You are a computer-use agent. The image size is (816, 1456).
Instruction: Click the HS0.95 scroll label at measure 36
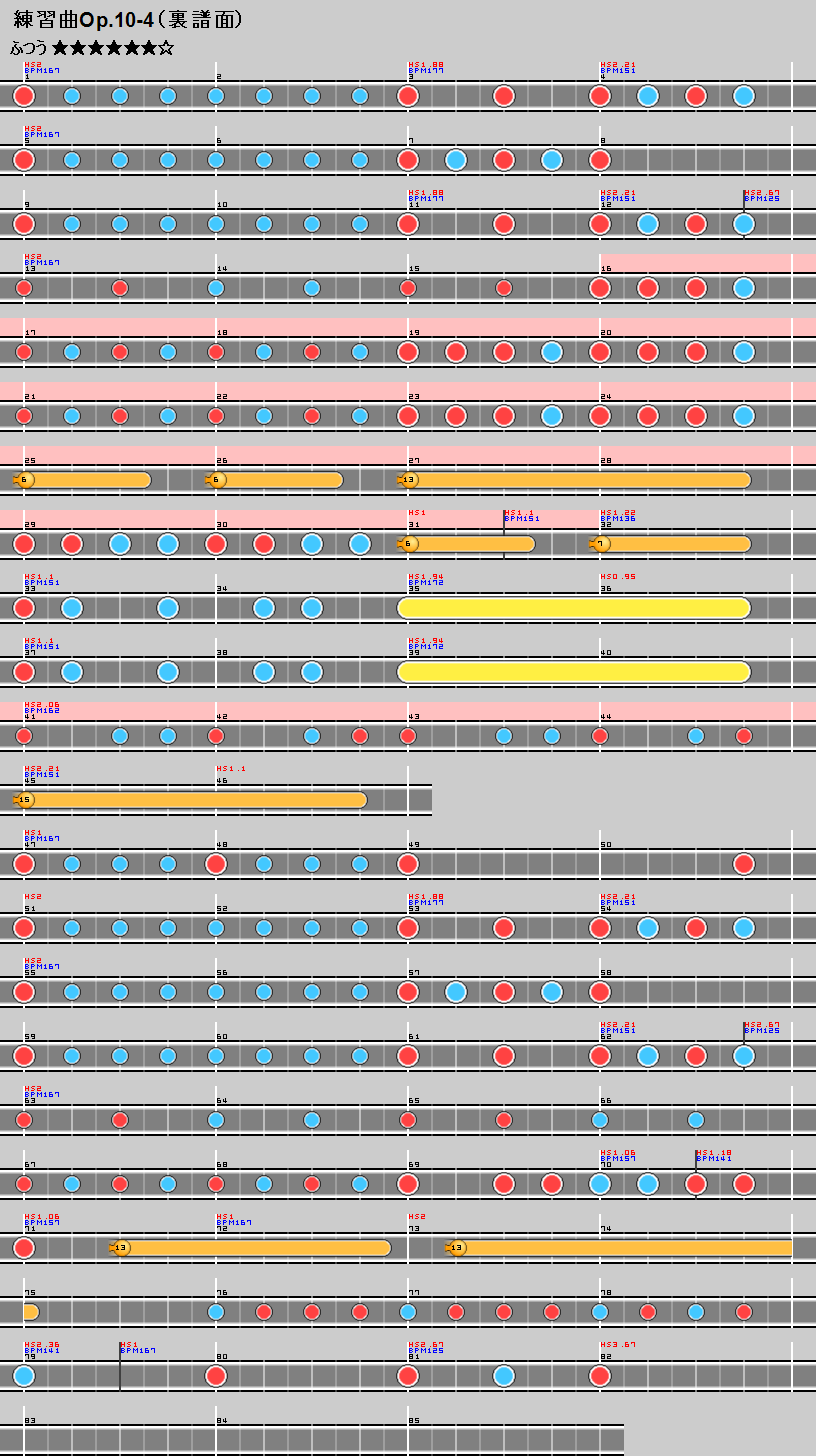tap(618, 577)
